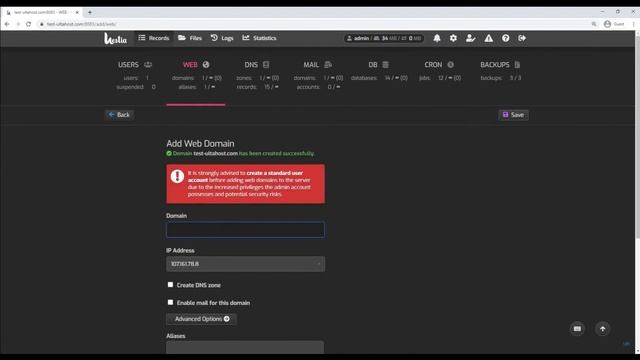640x360 pixels.
Task: Follow the create a standard user account link
Action: tap(245, 176)
